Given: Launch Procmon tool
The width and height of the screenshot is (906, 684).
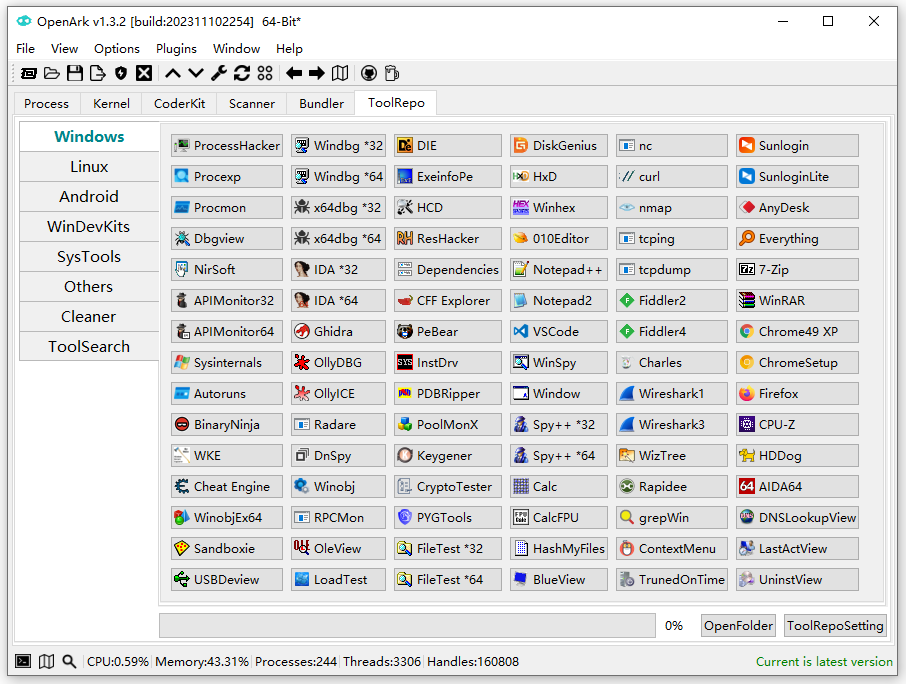Looking at the screenshot, I should (226, 207).
